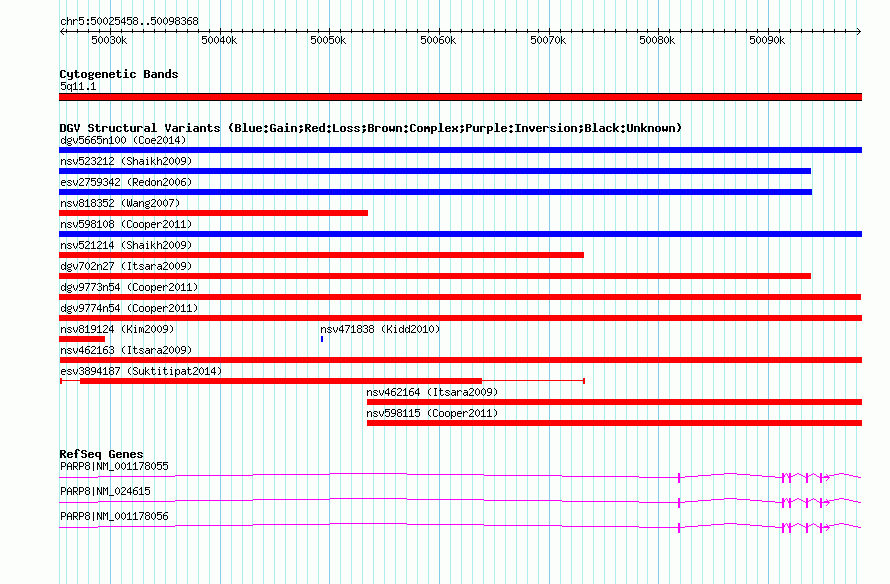Open variant label nsv818352 (Wang2007)
Image resolution: width=890 pixels, height=584 pixels.
(120, 203)
